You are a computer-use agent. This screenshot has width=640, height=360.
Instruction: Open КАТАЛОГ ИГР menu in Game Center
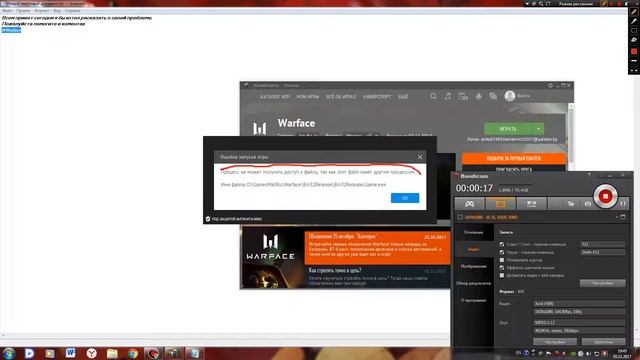tap(274, 97)
